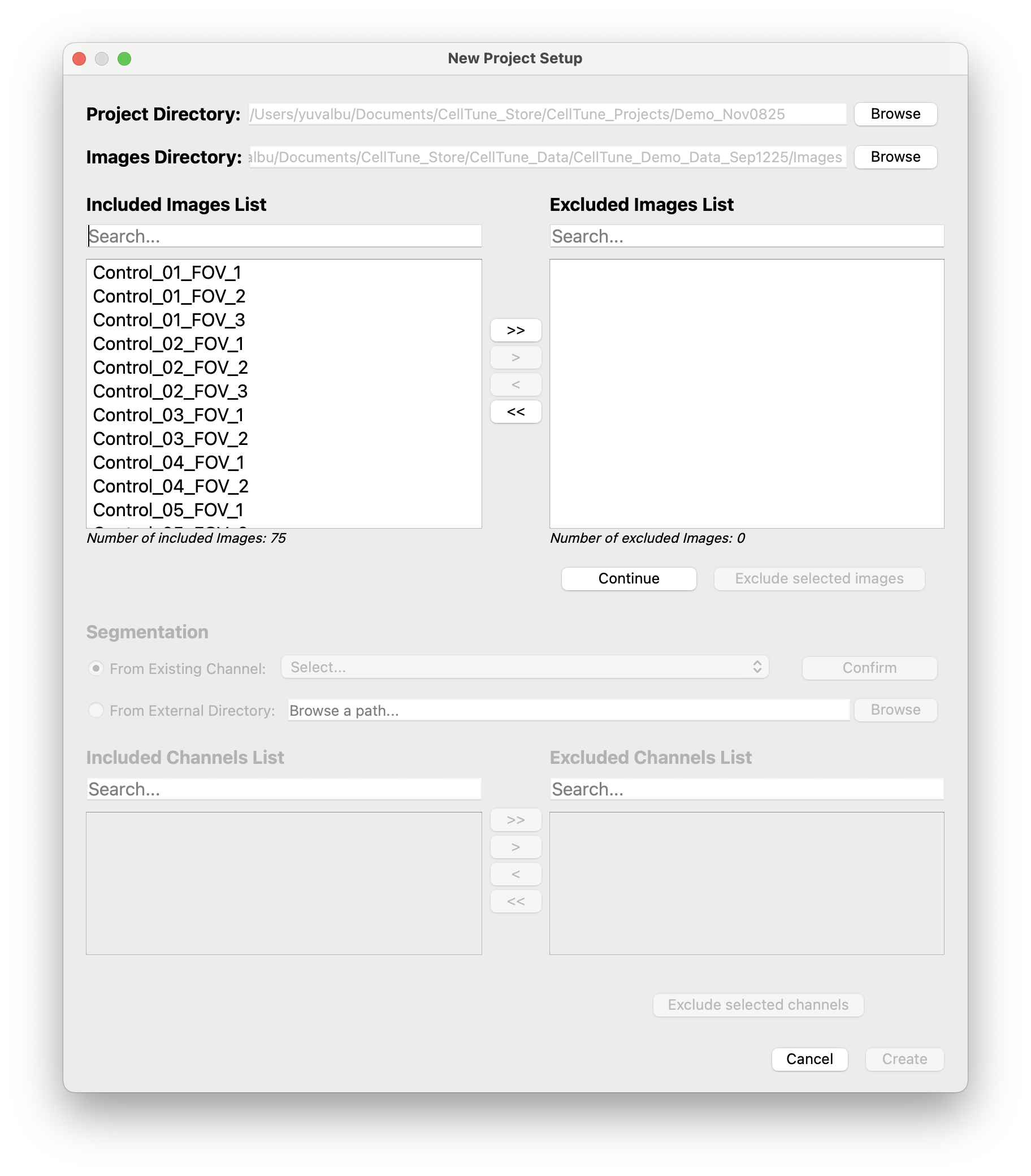
Task: Select Control_03_FOV_1 in the Included Images List
Action: (x=168, y=414)
